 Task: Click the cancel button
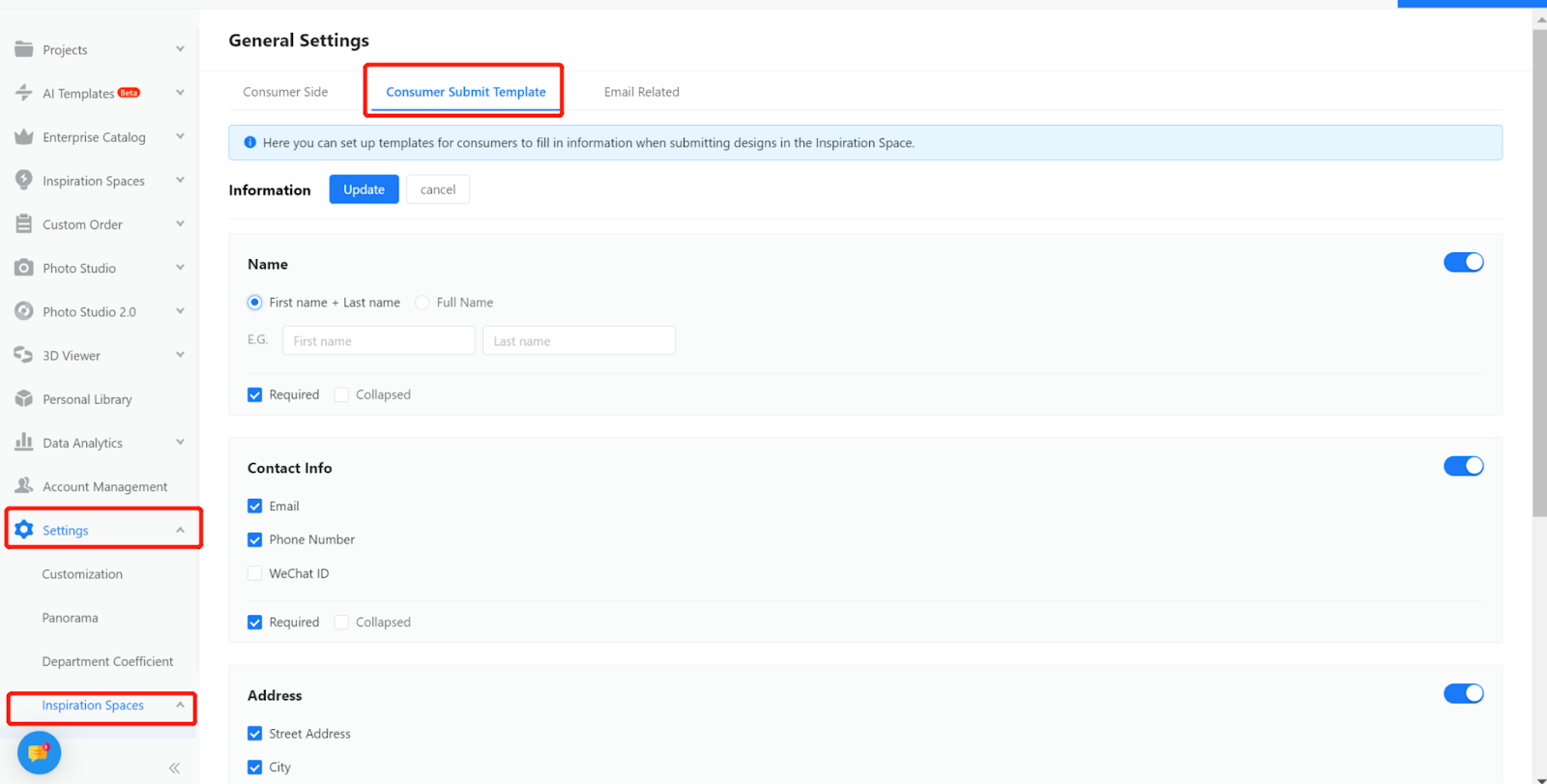(438, 189)
